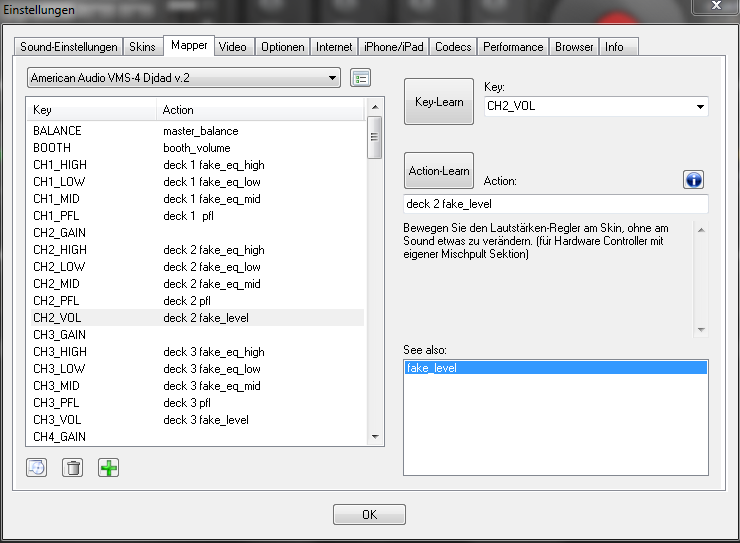The image size is (740, 543).
Task: Select the CH4_GAIN row
Action: pos(197,436)
